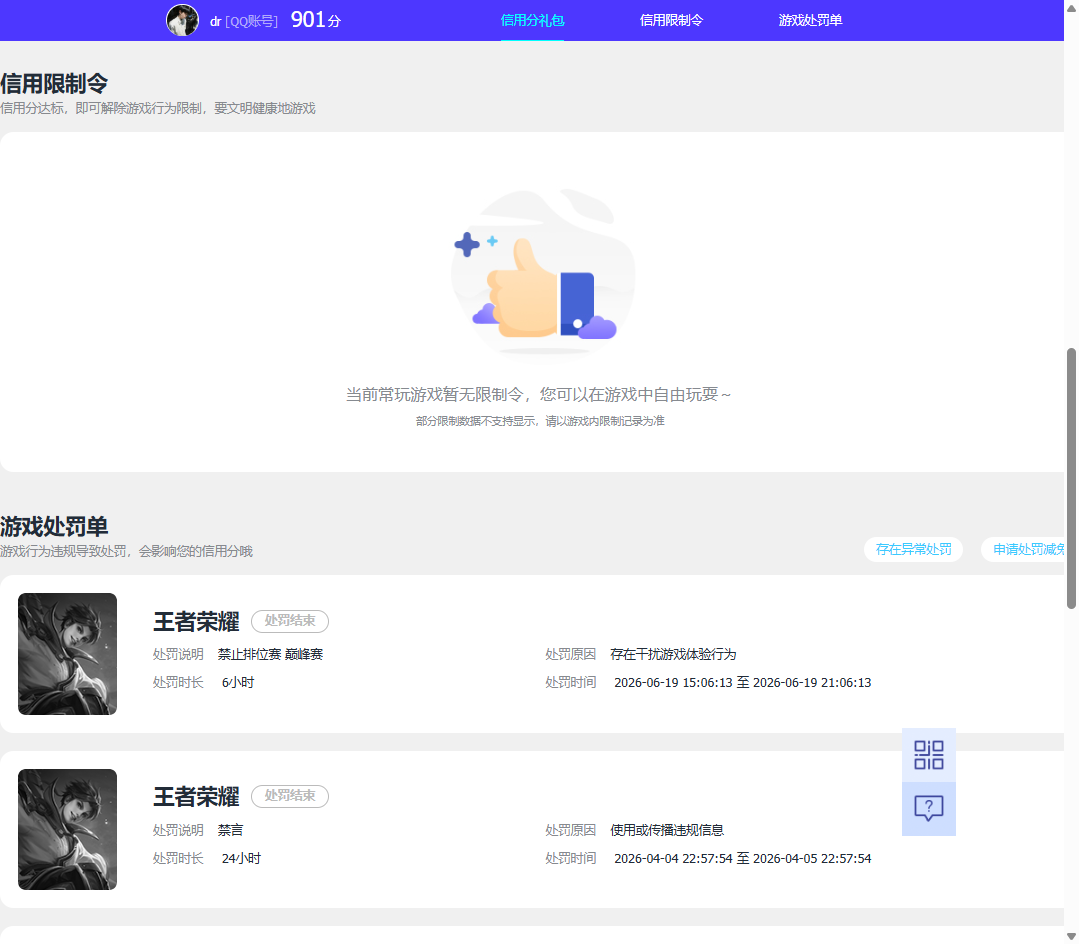Click the first 处罚结束 badge (6小时 record)

pyautogui.click(x=290, y=621)
